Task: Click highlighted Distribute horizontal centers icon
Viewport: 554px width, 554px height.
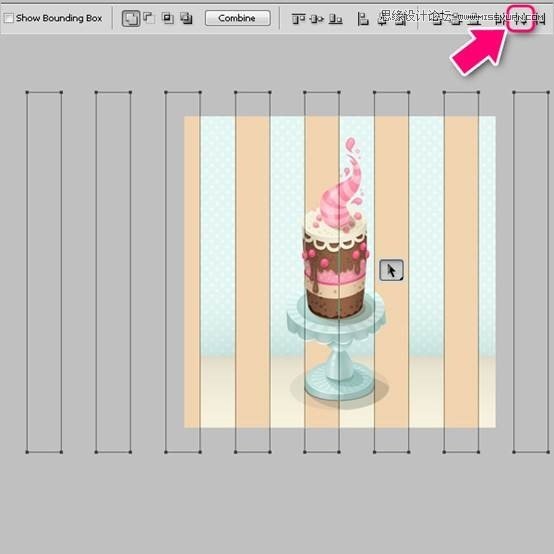Action: tap(520, 18)
